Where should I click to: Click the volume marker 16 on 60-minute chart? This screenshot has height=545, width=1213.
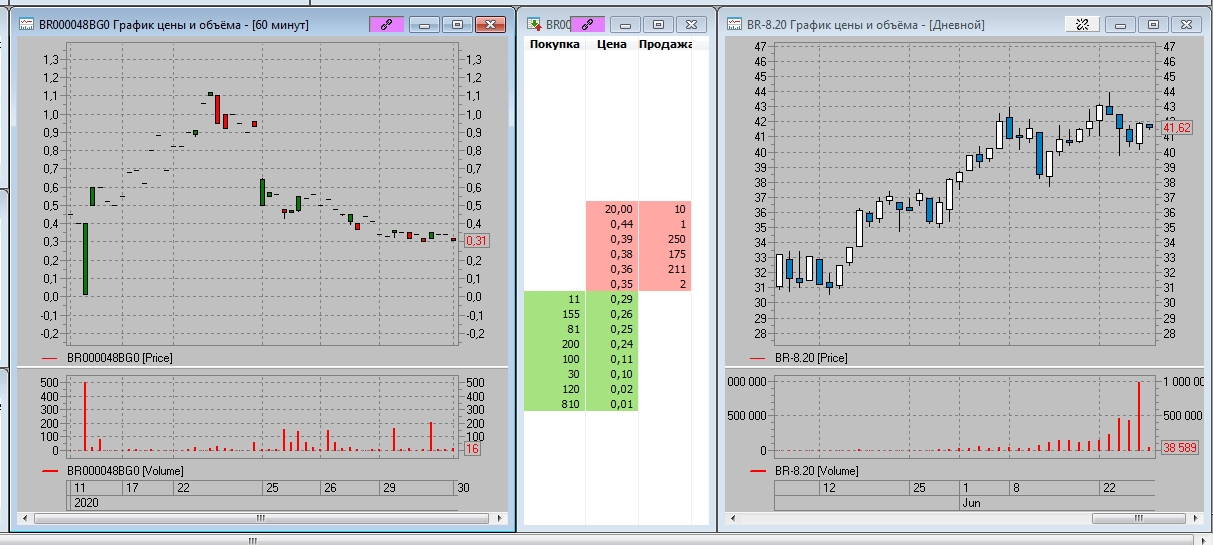point(473,449)
